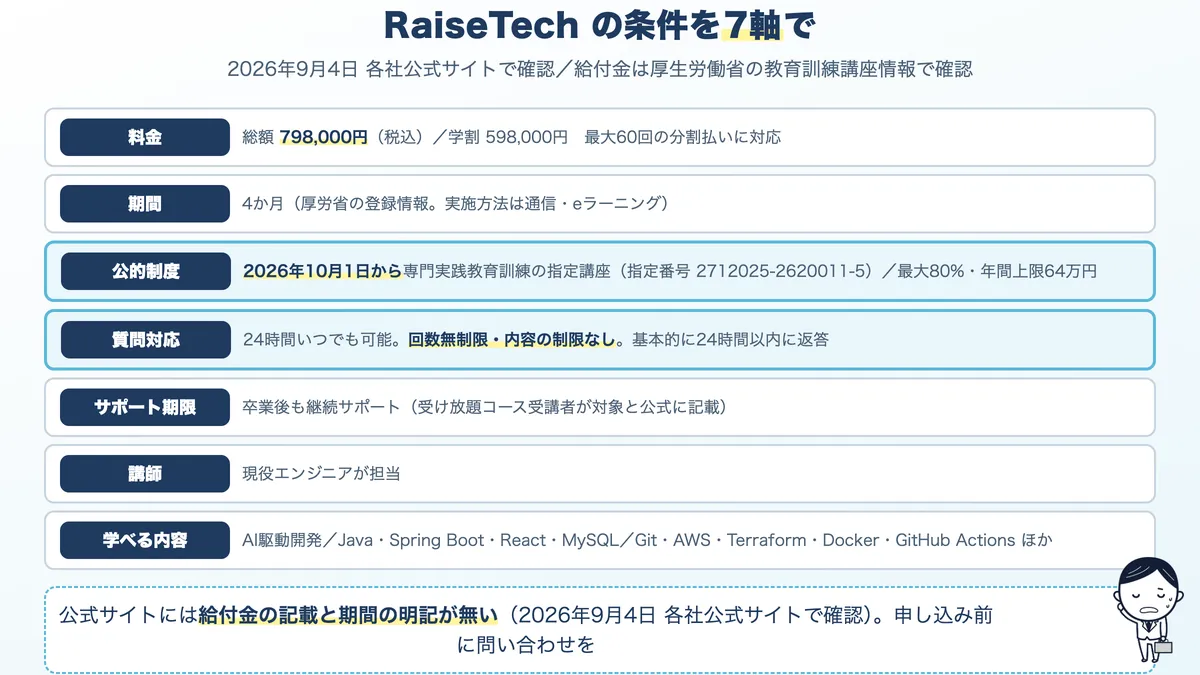Click the designation number 2712025-2620011-5

coord(782,271)
